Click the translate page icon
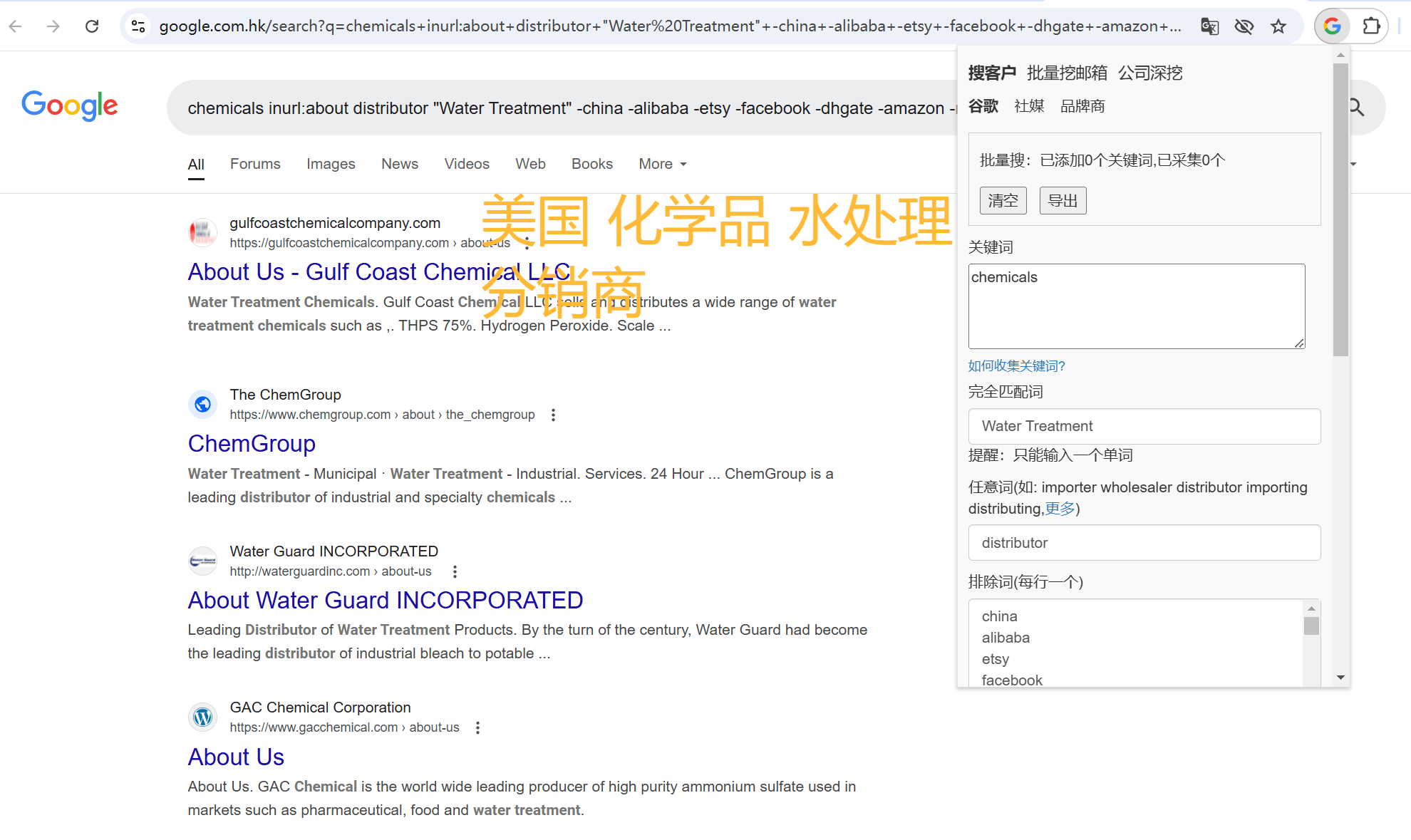The width and height of the screenshot is (1411, 840). tap(1209, 26)
